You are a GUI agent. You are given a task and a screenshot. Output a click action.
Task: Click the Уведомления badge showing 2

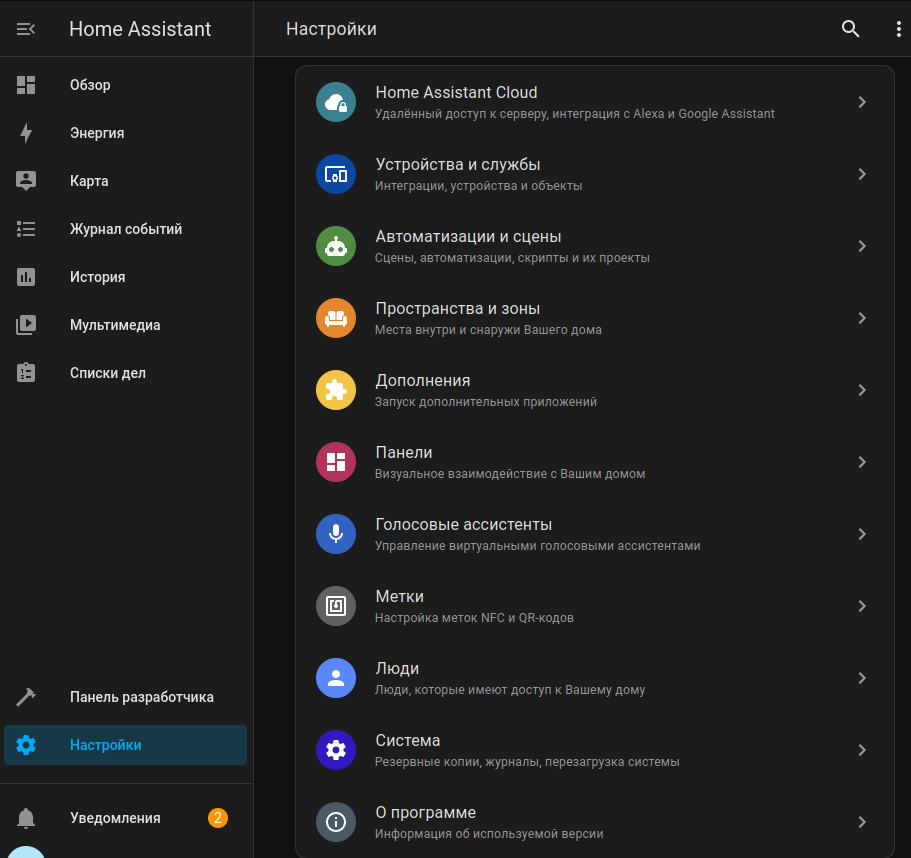(x=218, y=818)
